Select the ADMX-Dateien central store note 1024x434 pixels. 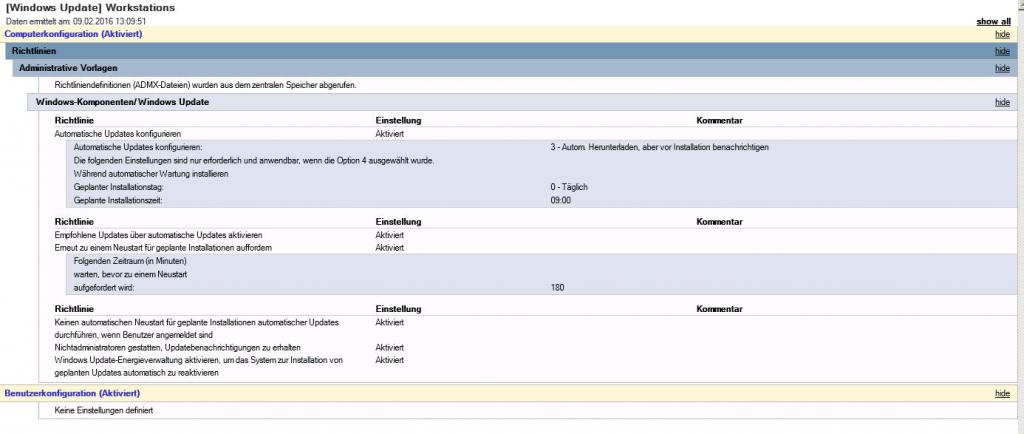(x=206, y=85)
